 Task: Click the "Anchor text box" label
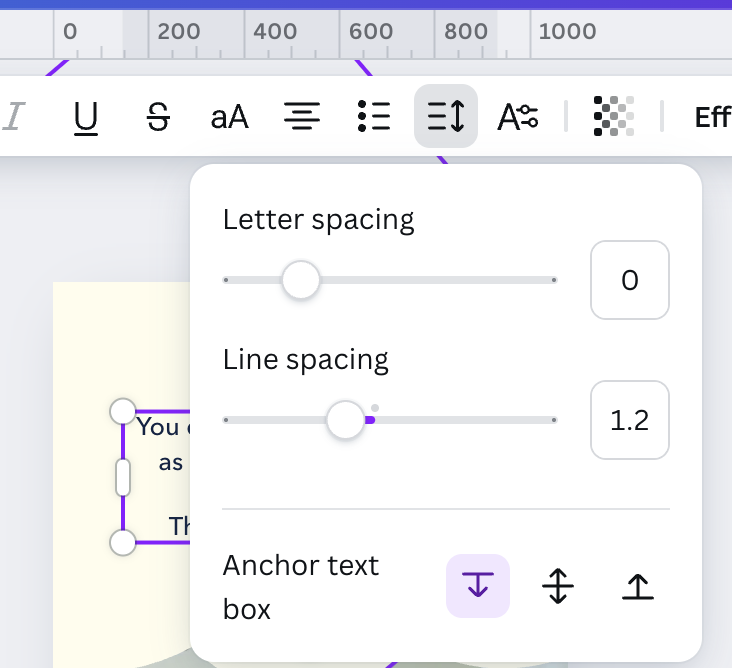(301, 587)
